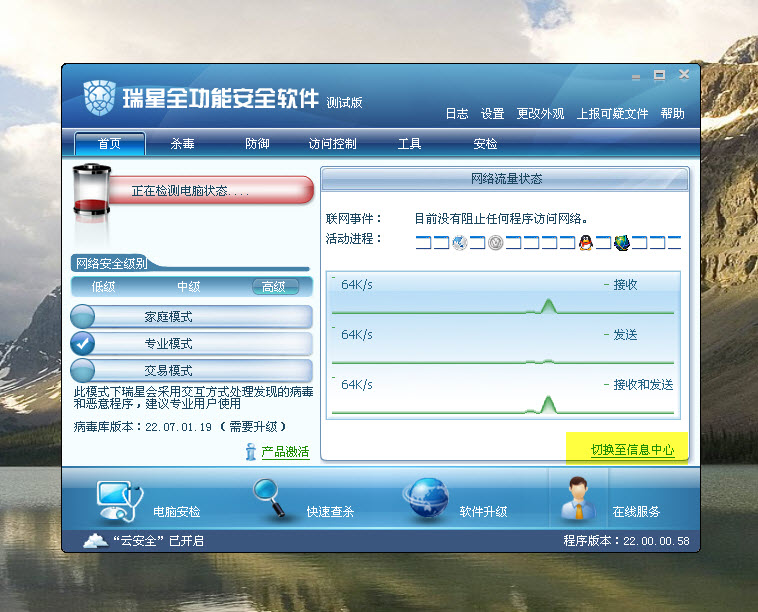
Task: Click the 正在检测电脑状态 status bar
Action: tap(211, 190)
